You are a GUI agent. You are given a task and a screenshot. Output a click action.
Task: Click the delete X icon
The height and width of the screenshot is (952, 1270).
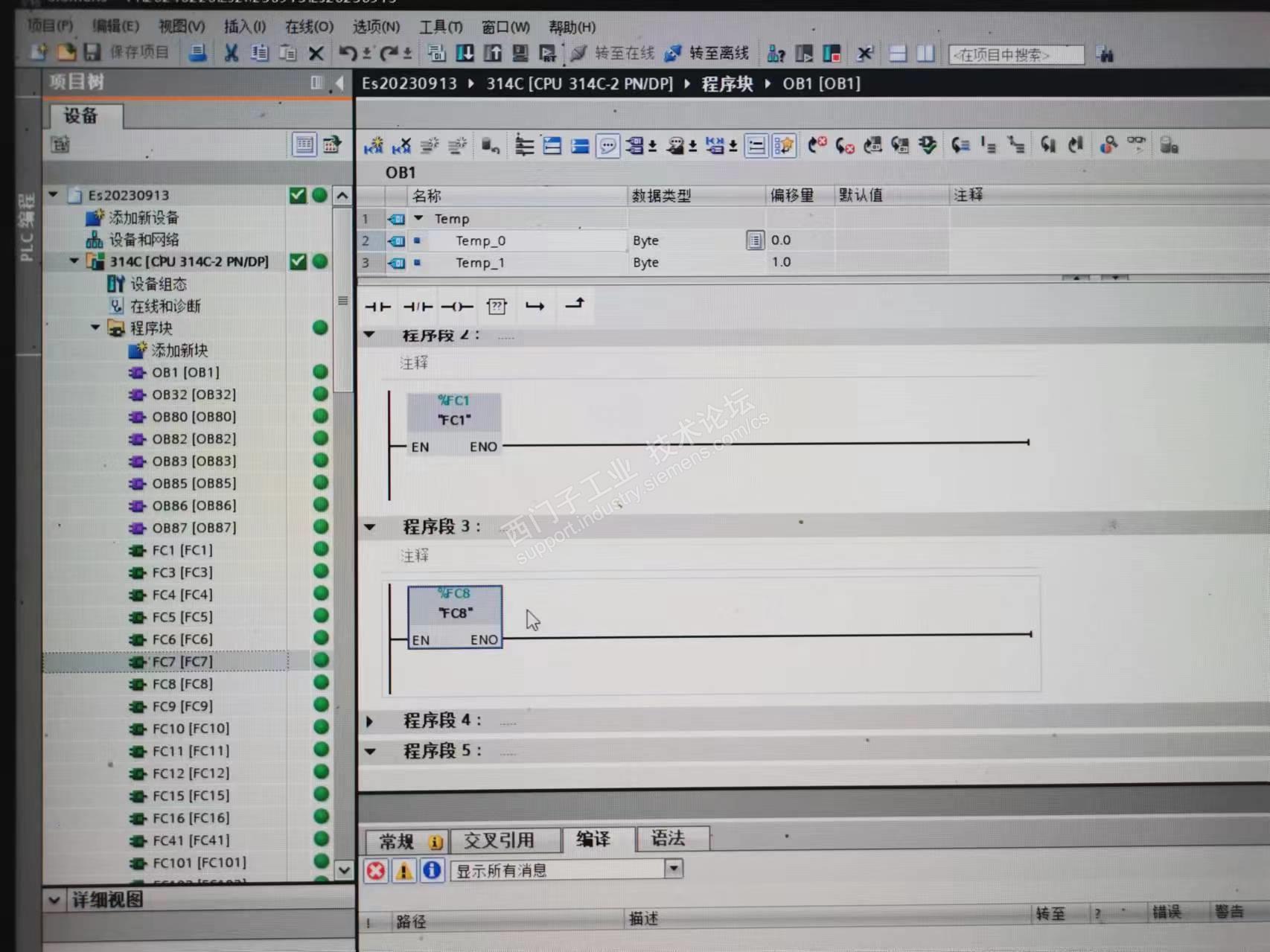click(316, 54)
